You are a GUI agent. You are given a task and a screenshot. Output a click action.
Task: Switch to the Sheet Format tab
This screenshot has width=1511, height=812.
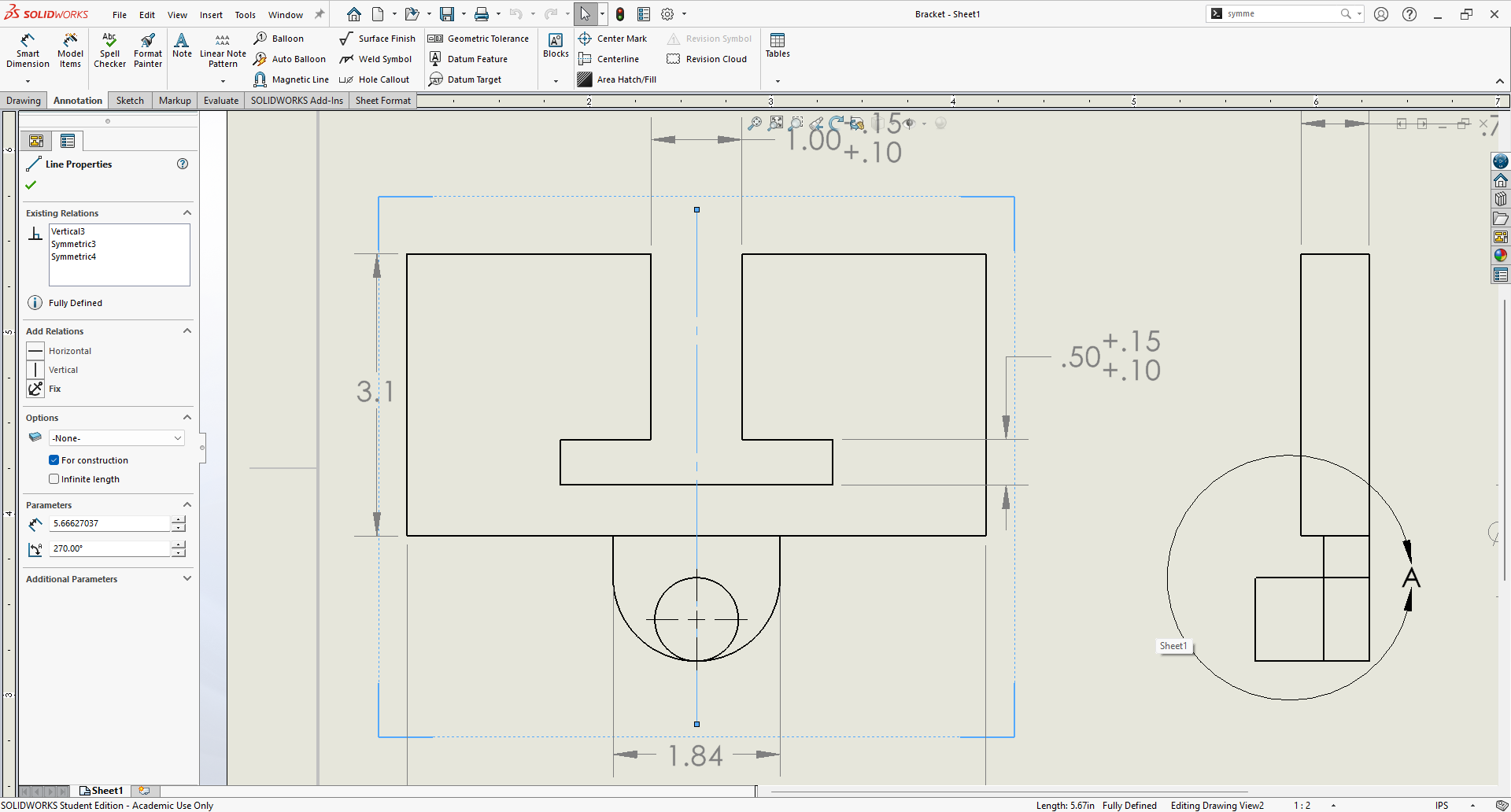[383, 101]
